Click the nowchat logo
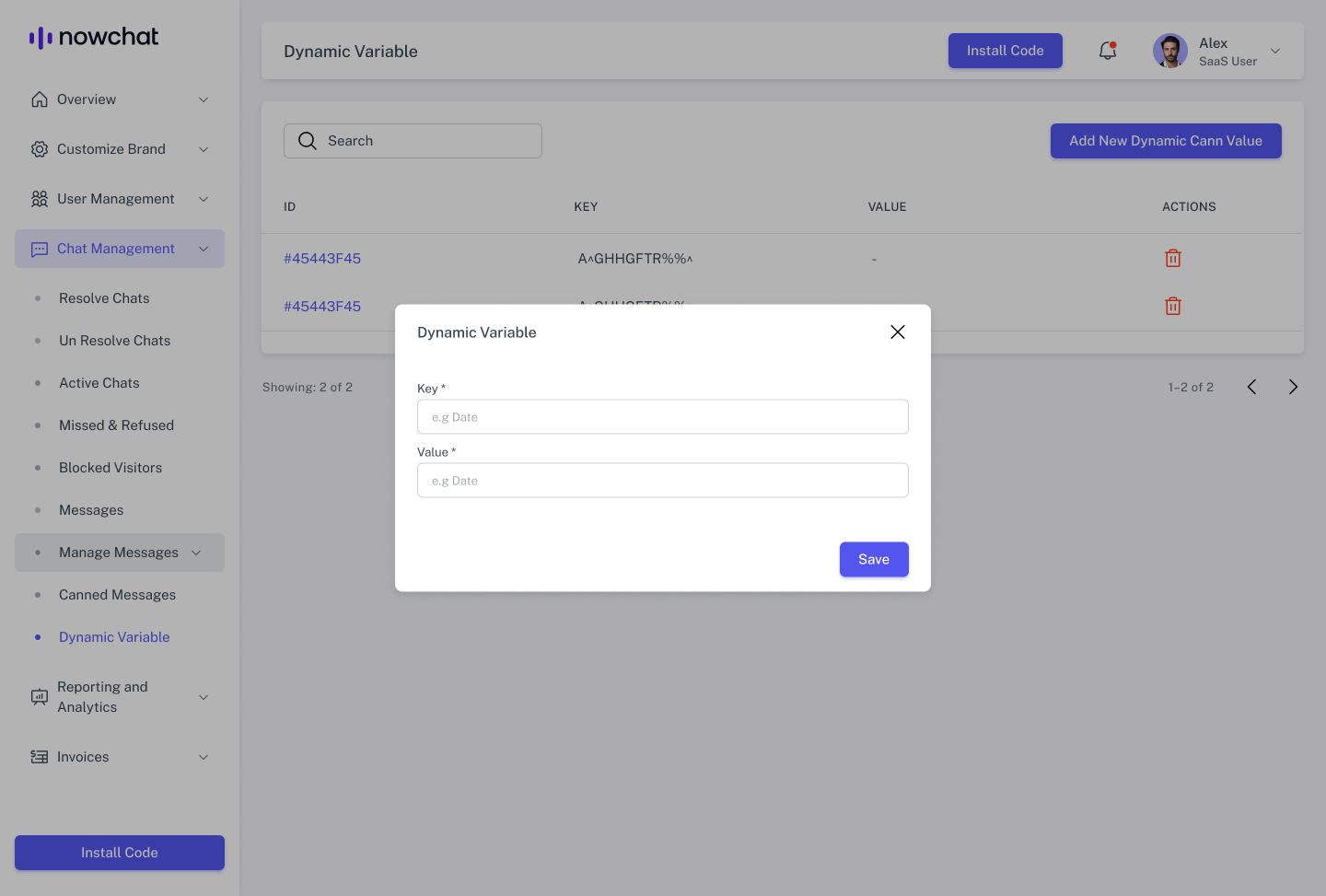This screenshot has width=1326, height=896. click(x=94, y=37)
